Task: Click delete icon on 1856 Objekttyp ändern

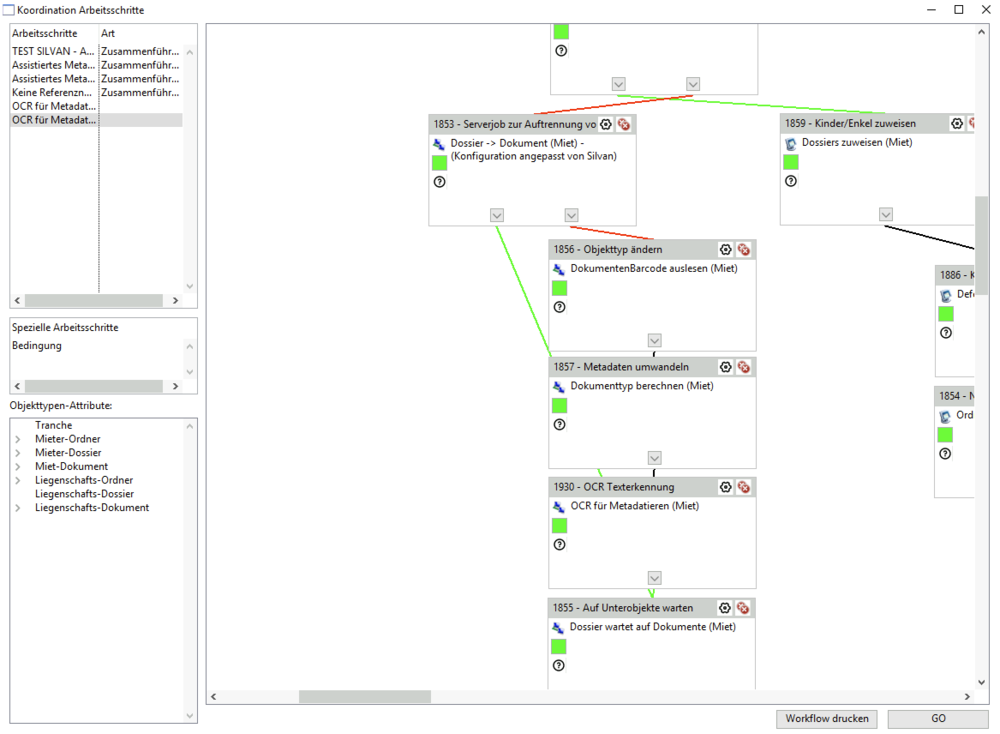Action: click(x=744, y=249)
